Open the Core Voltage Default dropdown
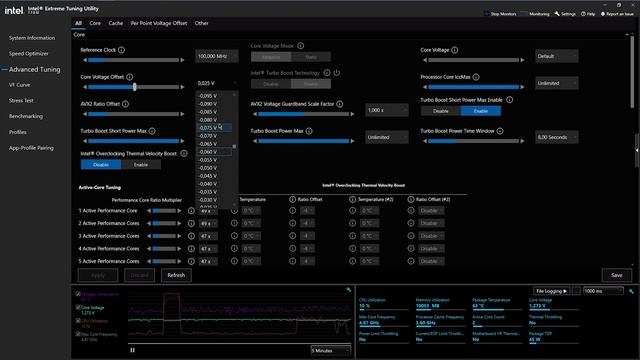 coord(556,56)
